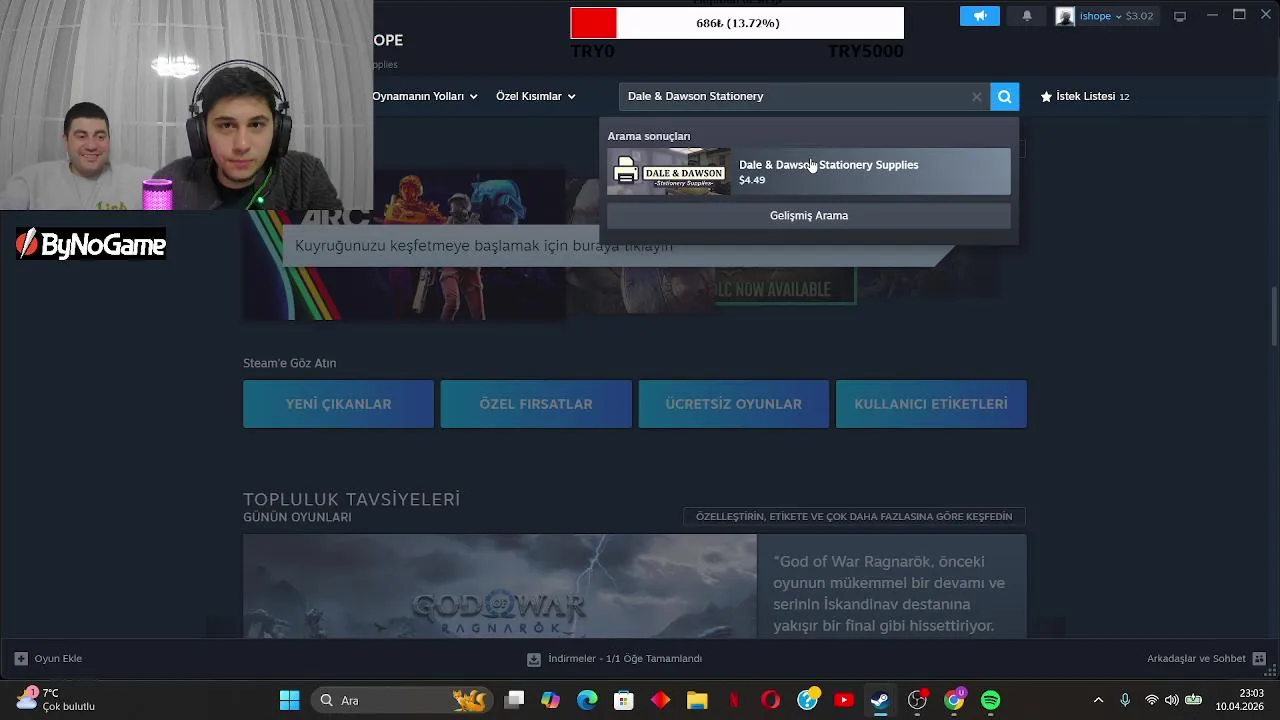Click the God of War Ragnarök review quote
Image resolution: width=1280 pixels, height=720 pixels.
890,593
